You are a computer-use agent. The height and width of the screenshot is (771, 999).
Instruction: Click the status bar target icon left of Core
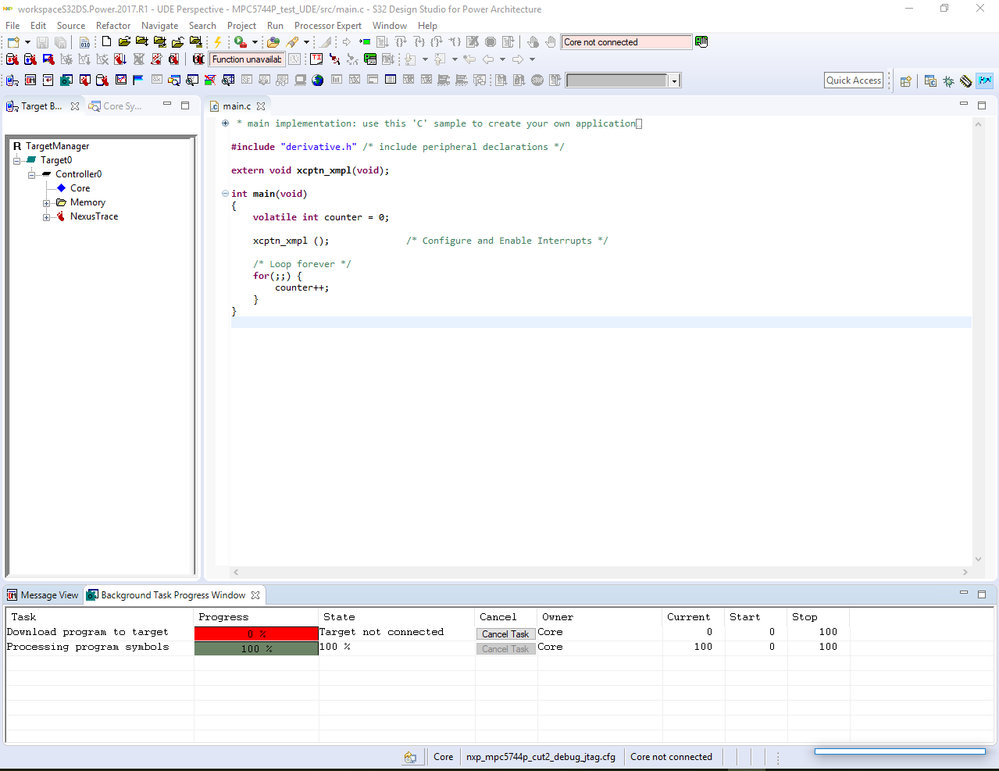[411, 757]
